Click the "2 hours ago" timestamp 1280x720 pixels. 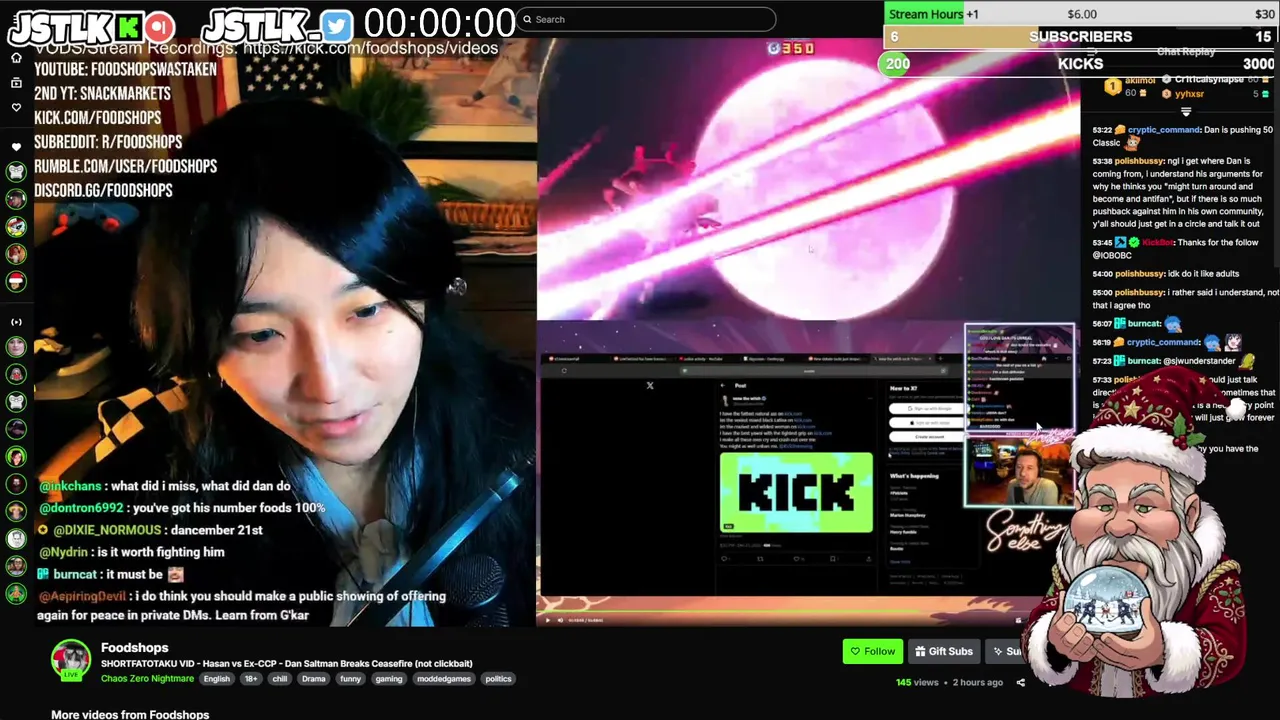coord(978,682)
